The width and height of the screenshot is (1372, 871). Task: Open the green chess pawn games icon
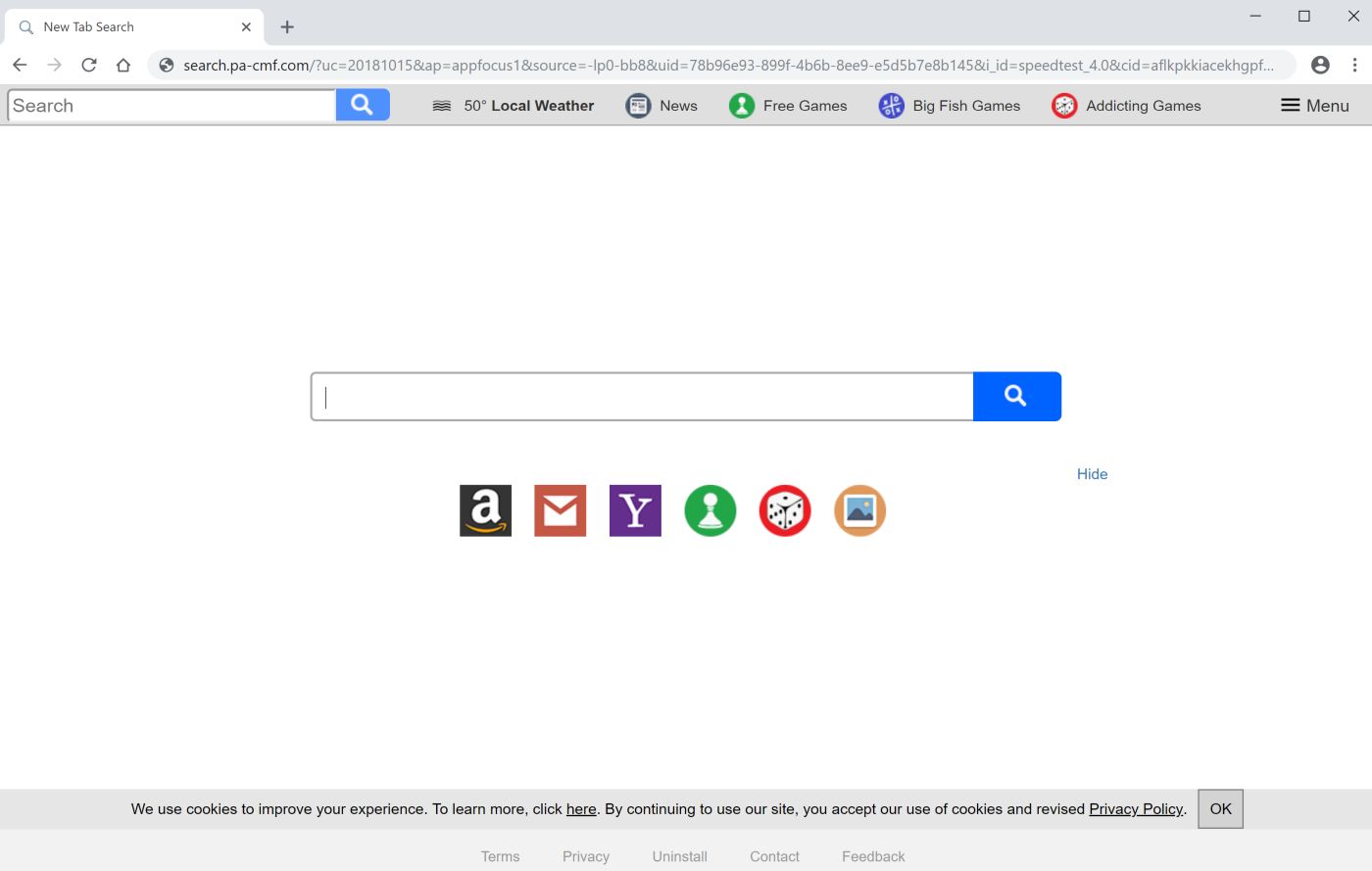tap(710, 510)
